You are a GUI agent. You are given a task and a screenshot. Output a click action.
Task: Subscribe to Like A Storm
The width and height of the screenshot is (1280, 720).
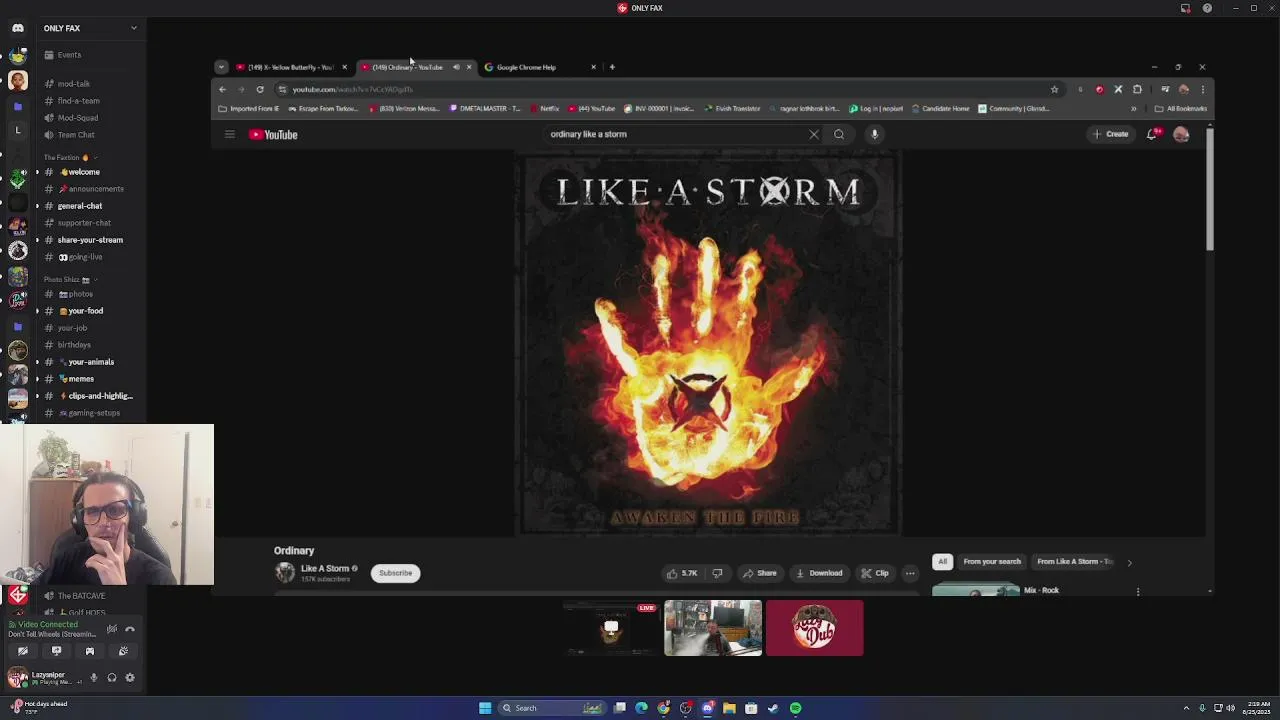pyautogui.click(x=395, y=573)
